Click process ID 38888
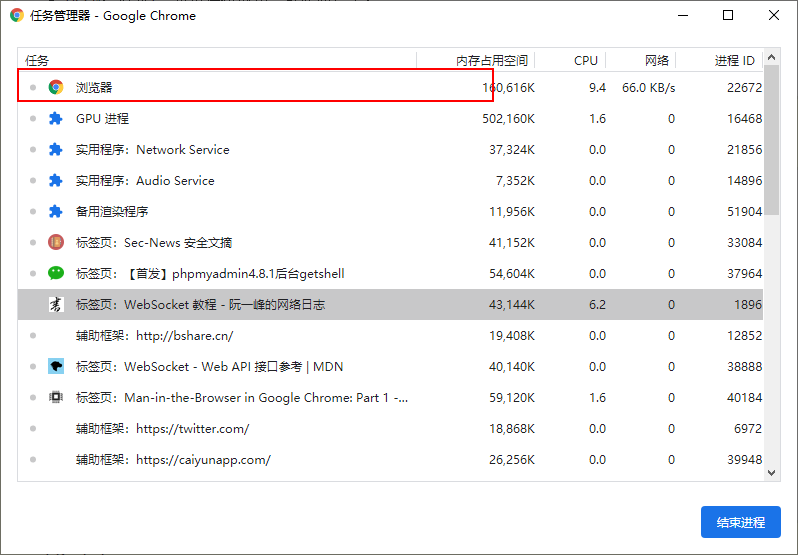This screenshot has width=798, height=555. click(745, 367)
